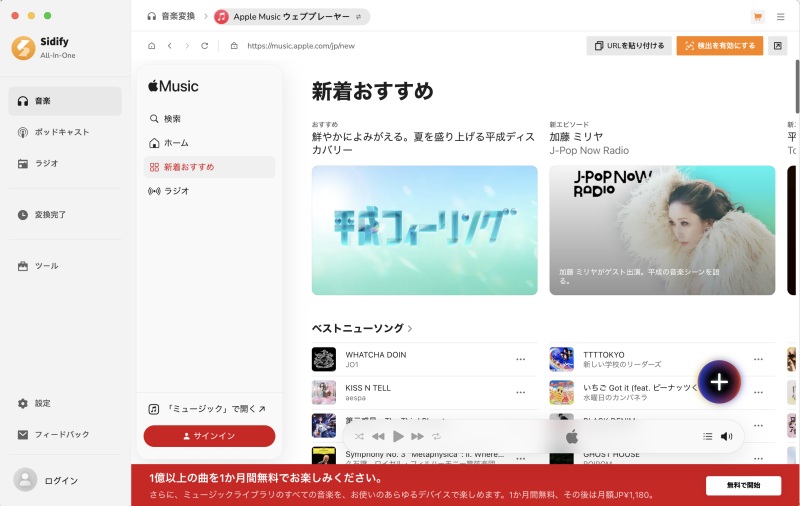Click the TTTTOKYO album artwork
This screenshot has height=506, width=800.
coord(562,359)
